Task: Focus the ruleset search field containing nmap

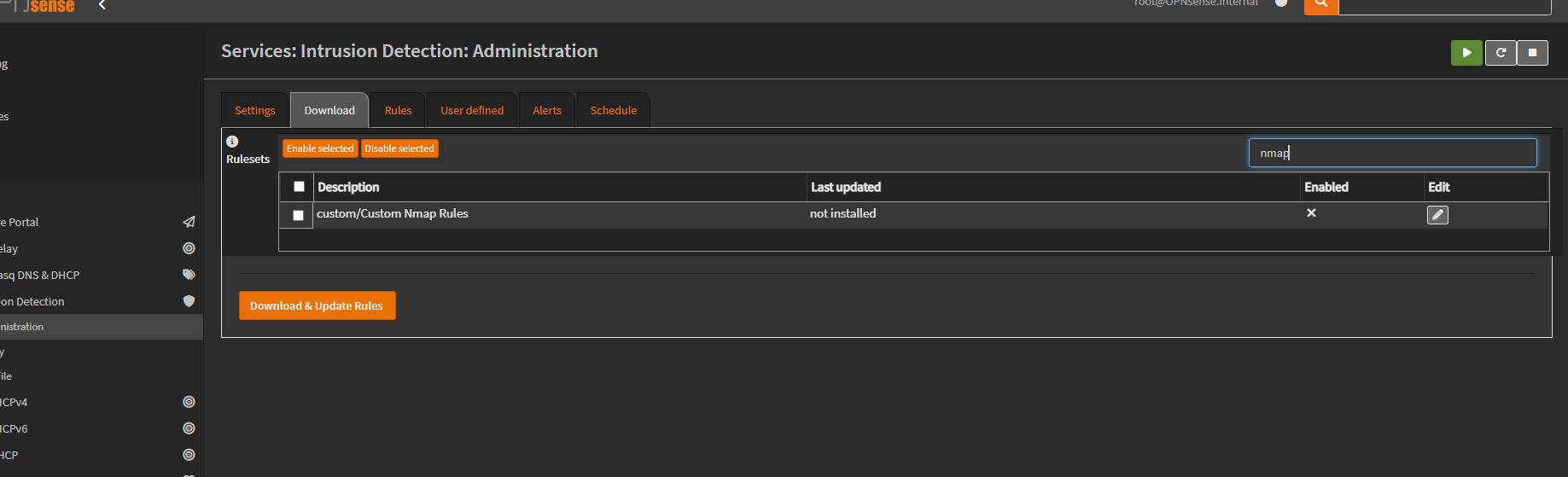Action: coord(1391,153)
